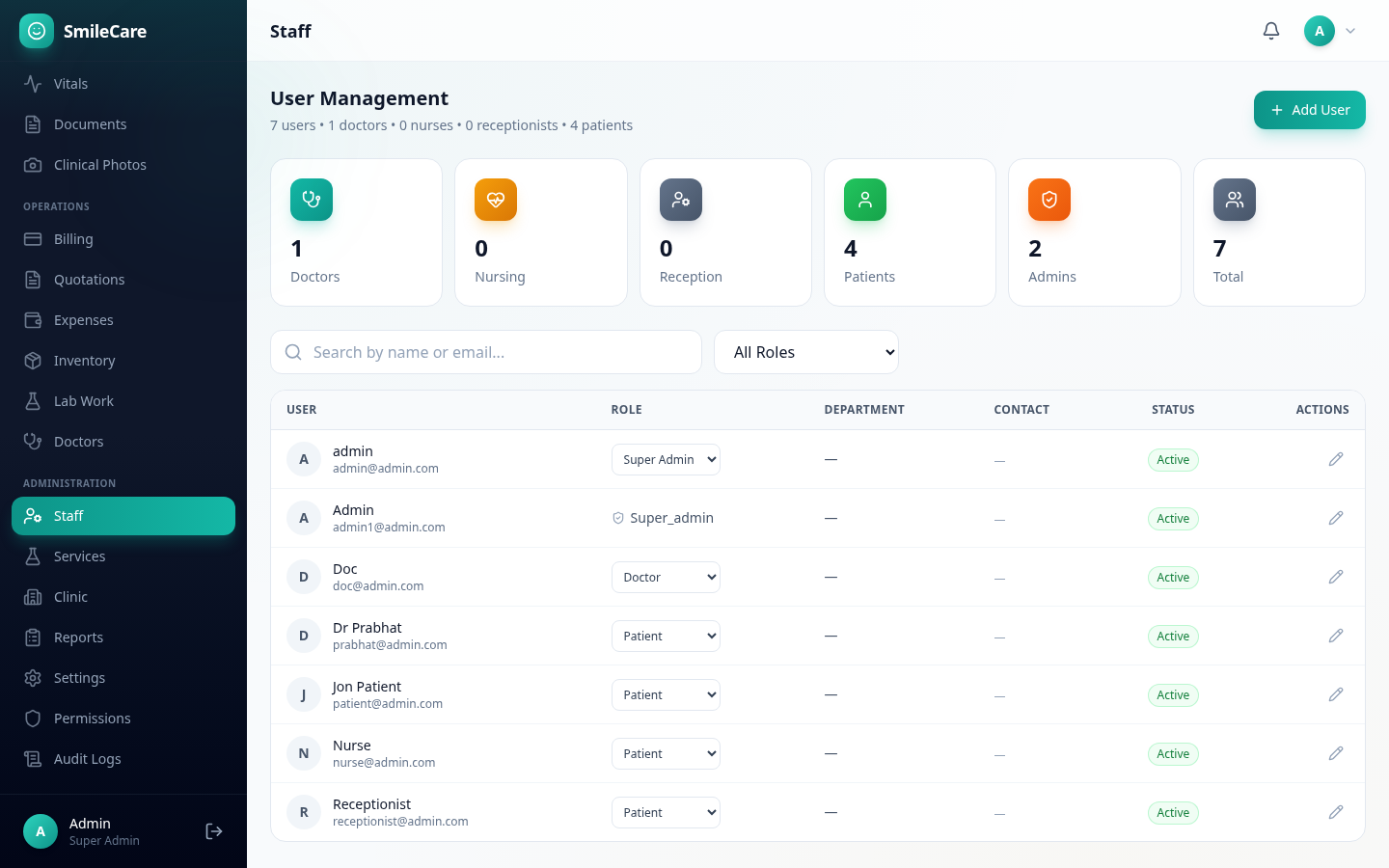Expand profile menu chevron at top right
1389x868 pixels.
pyautogui.click(x=1350, y=31)
